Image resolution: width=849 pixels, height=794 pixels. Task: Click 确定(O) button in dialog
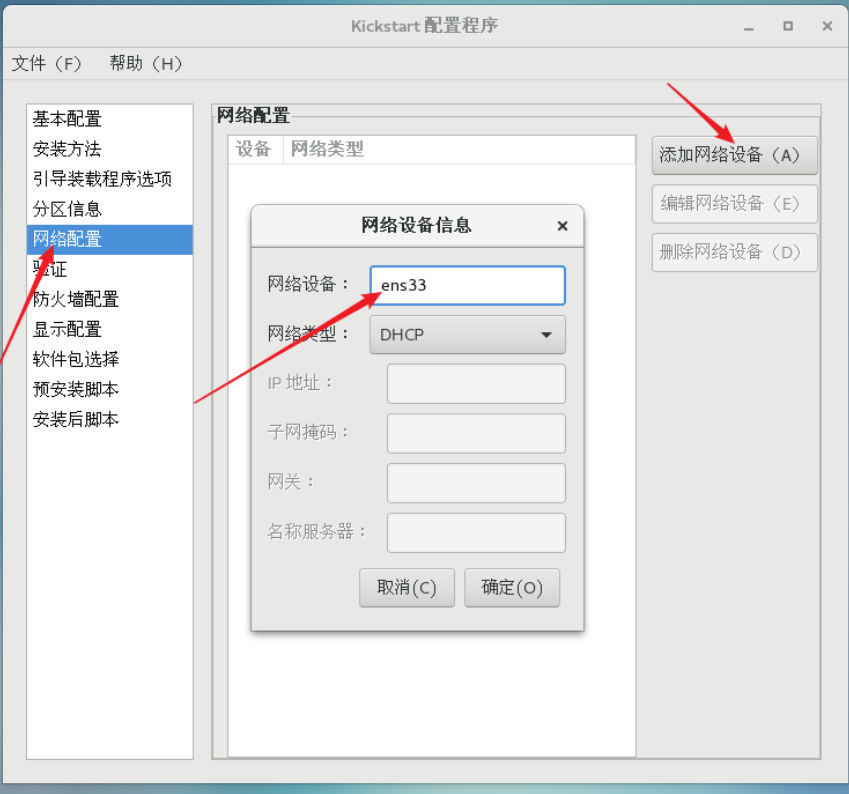point(512,588)
